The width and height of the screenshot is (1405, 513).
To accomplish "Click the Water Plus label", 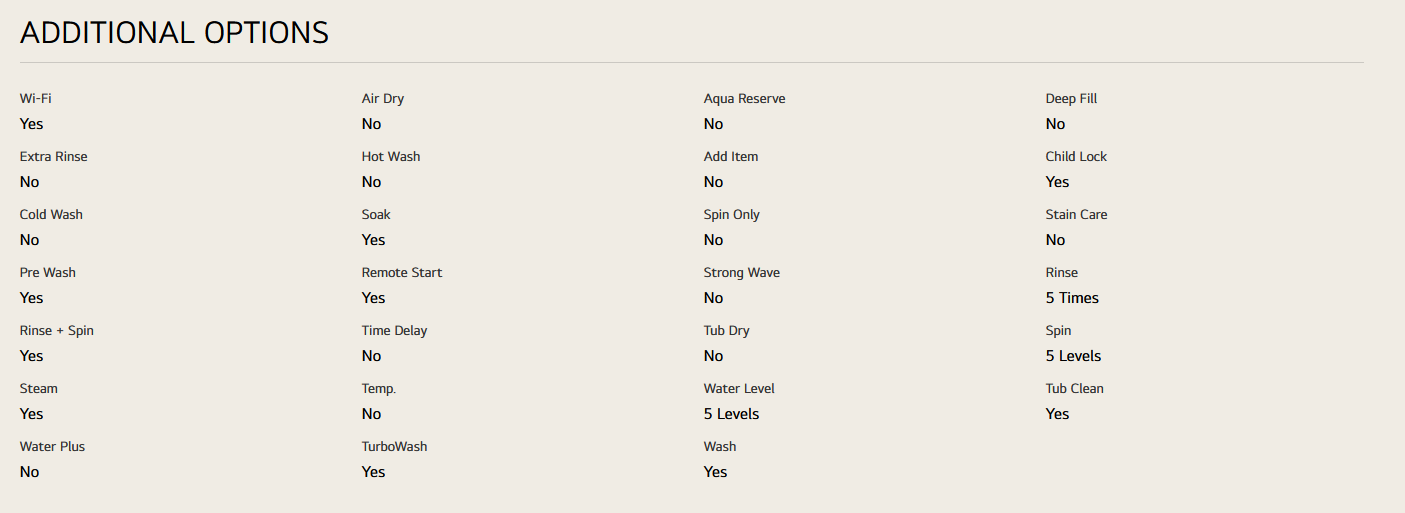I will (x=52, y=447).
